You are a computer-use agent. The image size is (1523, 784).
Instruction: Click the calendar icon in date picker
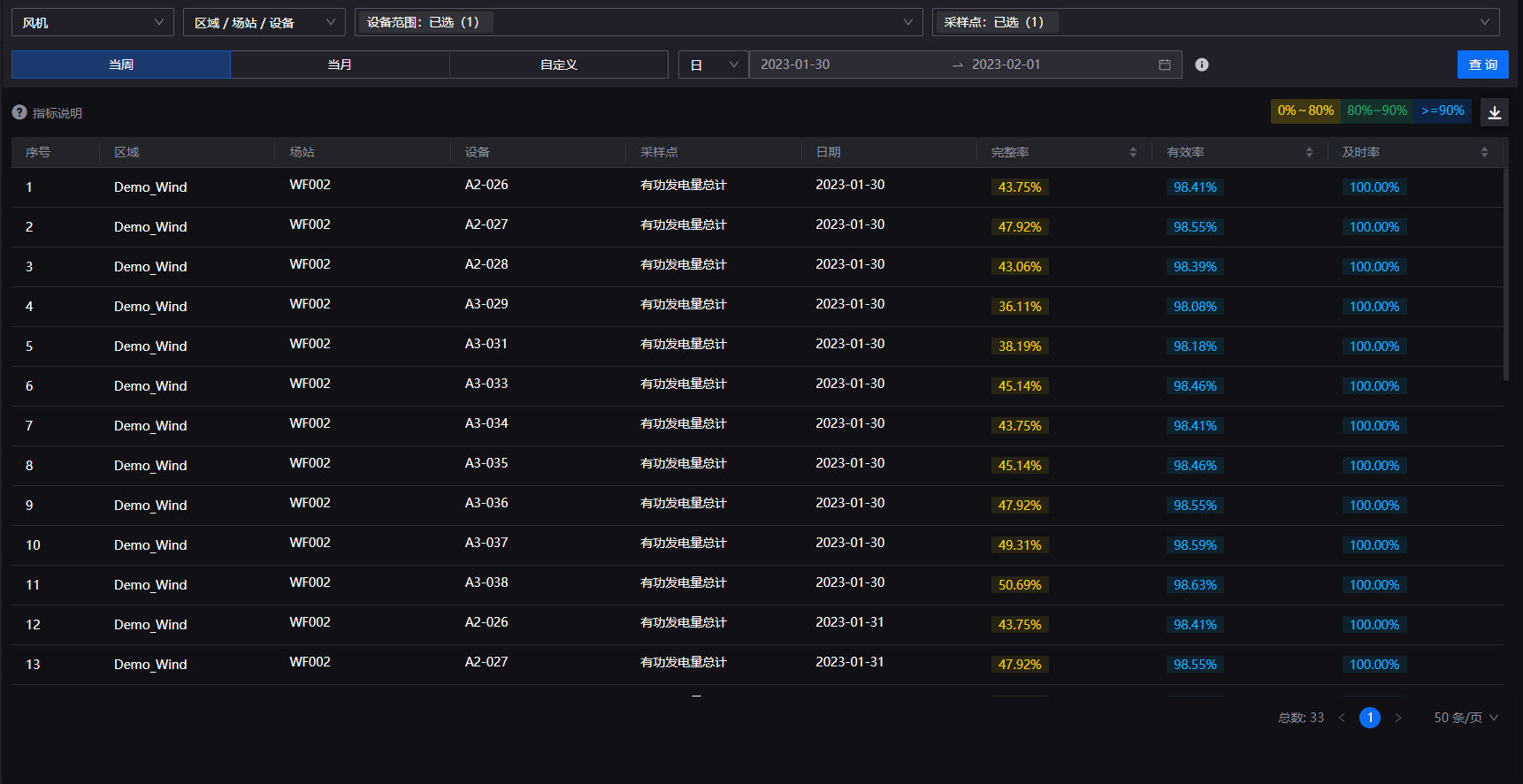click(1164, 65)
